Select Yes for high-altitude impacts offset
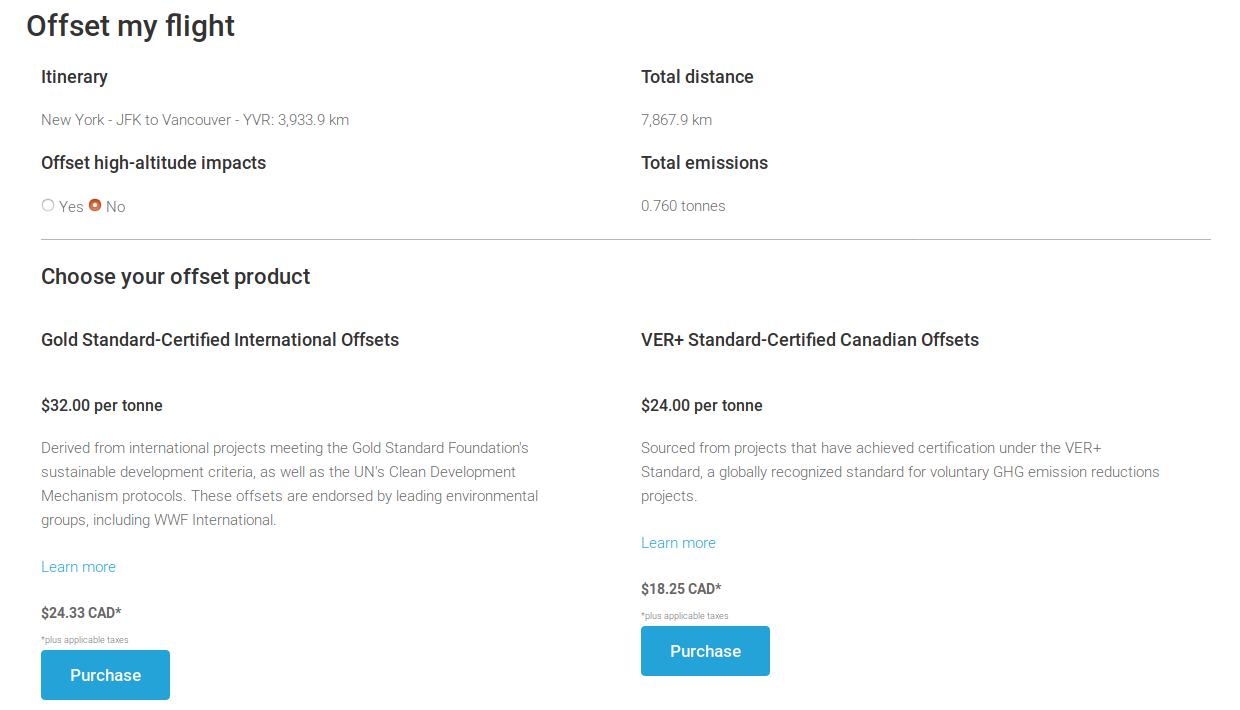This screenshot has width=1240, height=710. pyautogui.click(x=48, y=206)
